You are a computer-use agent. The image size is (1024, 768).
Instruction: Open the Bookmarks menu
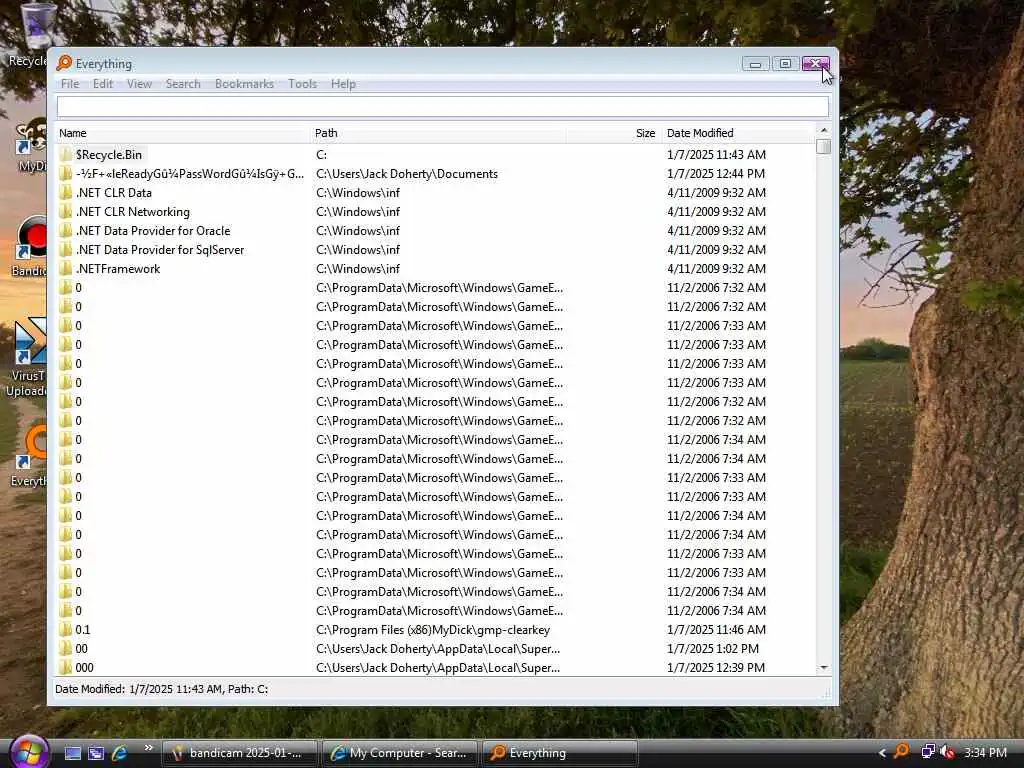pos(244,84)
